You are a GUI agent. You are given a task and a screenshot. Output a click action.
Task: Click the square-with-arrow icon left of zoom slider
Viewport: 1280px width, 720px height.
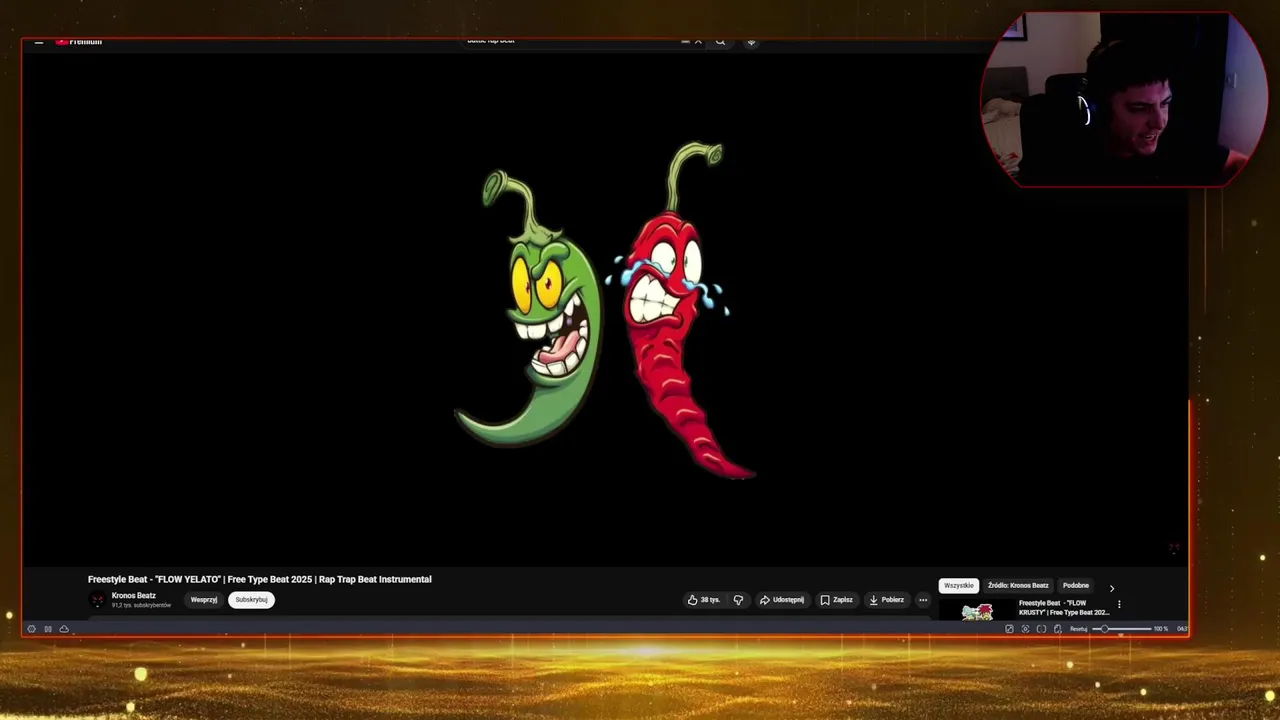[1009, 629]
